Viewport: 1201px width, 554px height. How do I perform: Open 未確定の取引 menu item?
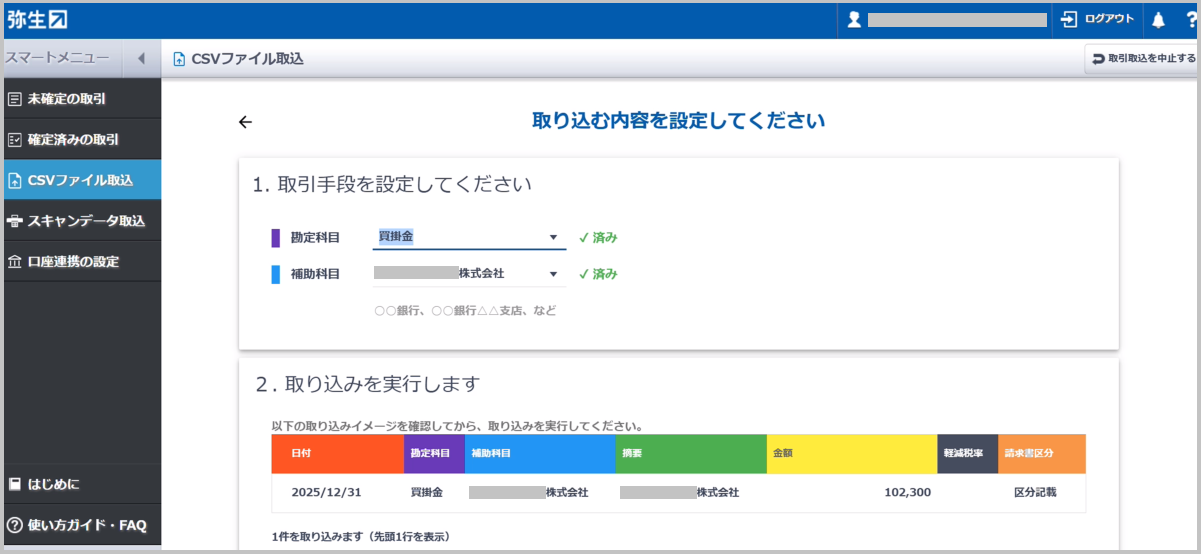coord(82,98)
